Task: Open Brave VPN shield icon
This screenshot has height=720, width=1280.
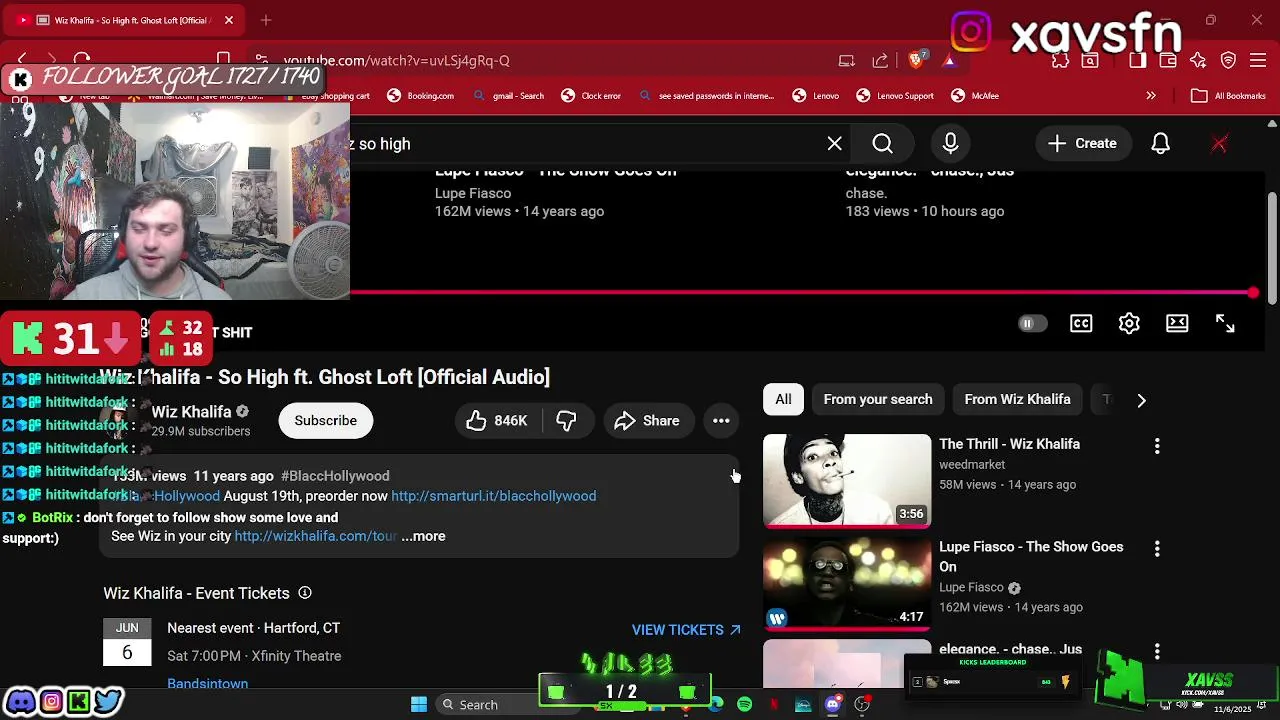Action: pyautogui.click(x=1228, y=60)
